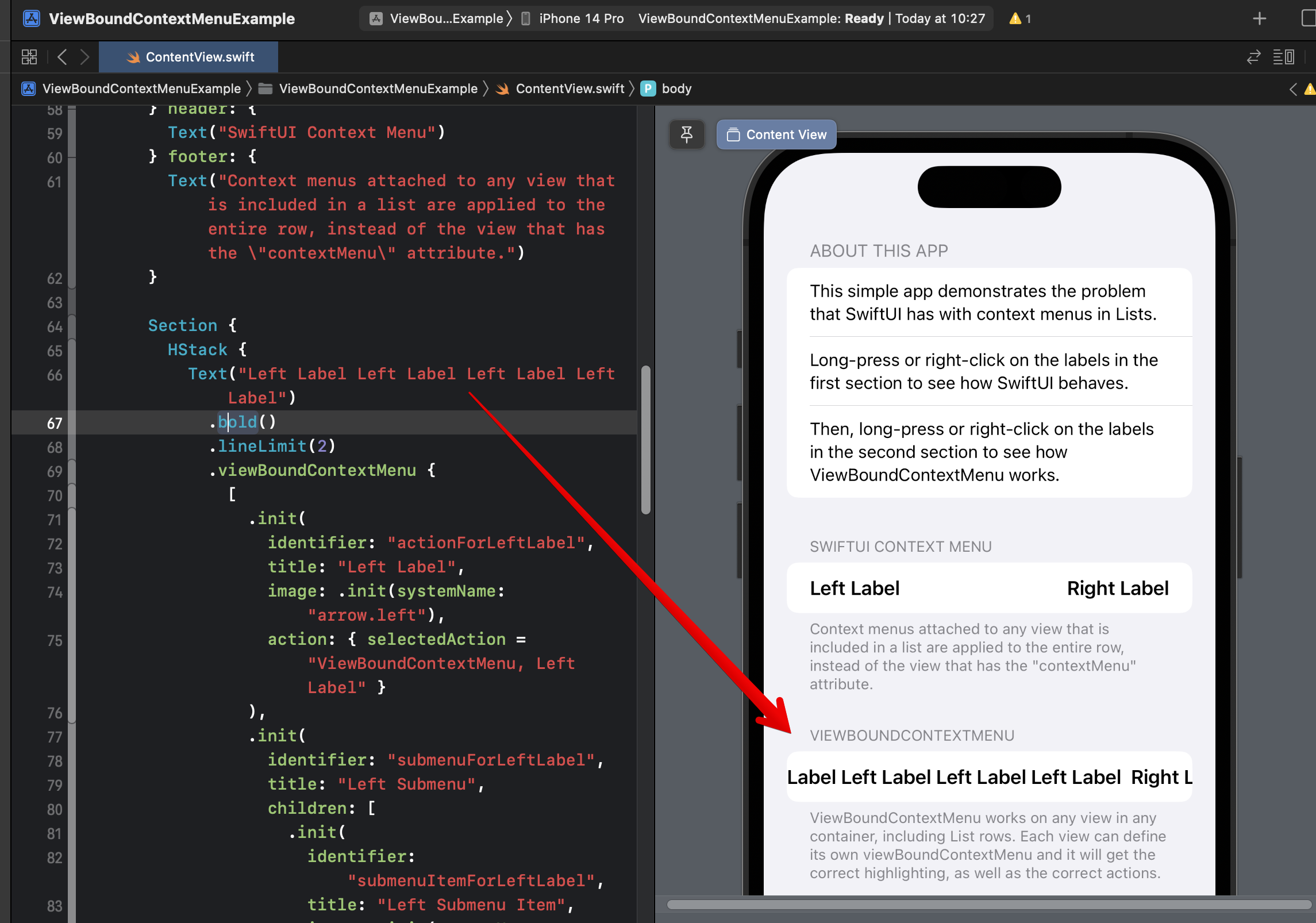Click the truncated Right L label in preview
The height and width of the screenshot is (923, 1316).
pyautogui.click(x=1162, y=777)
